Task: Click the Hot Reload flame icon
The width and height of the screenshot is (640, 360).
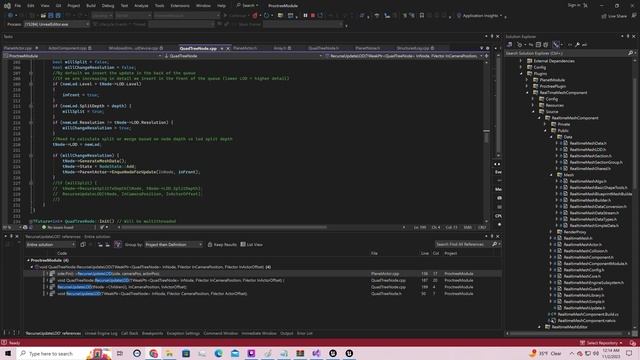Action: click(x=255, y=16)
